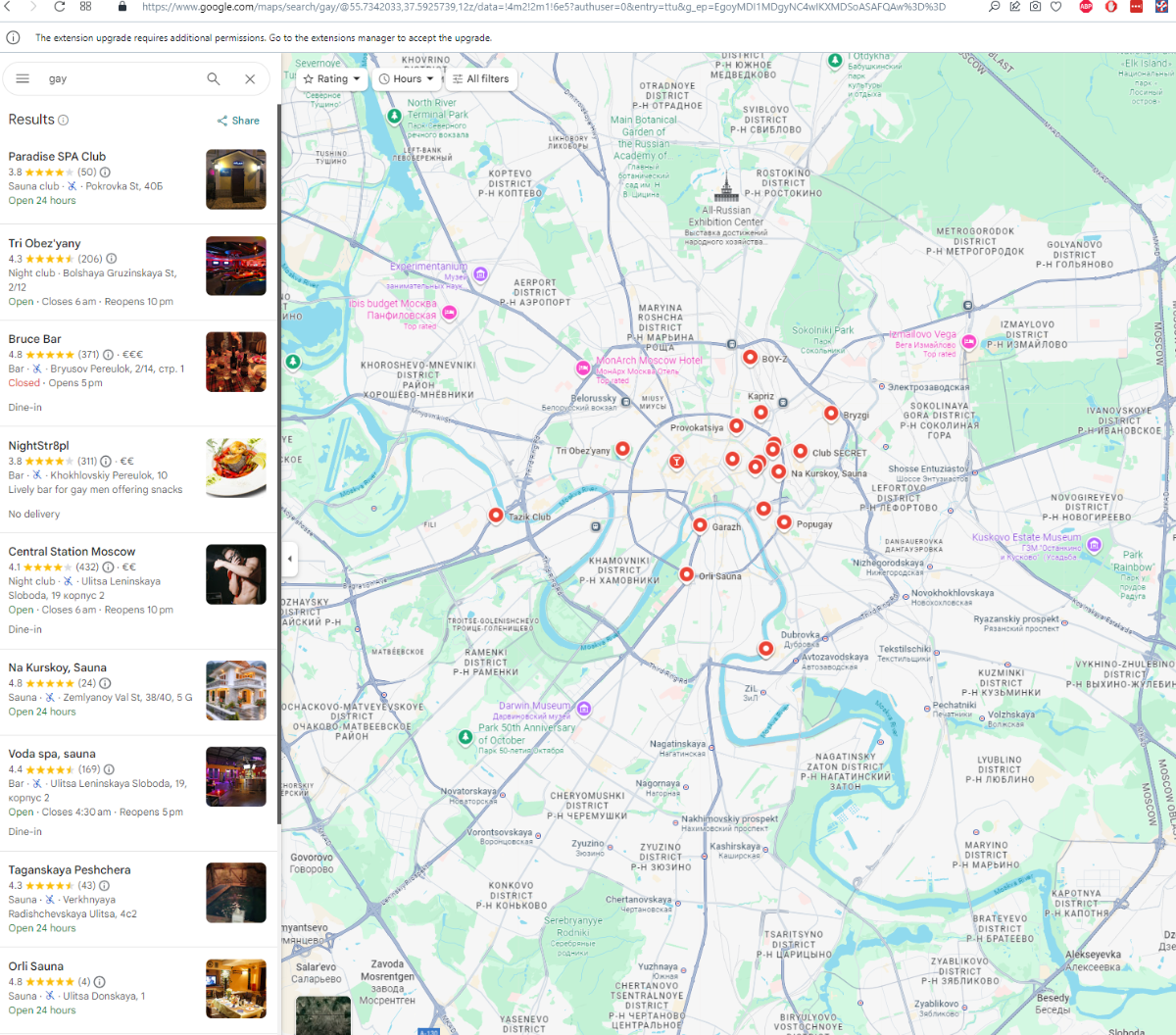Open the Bruce Bar result
This screenshot has height=1035, width=1176.
139,373
